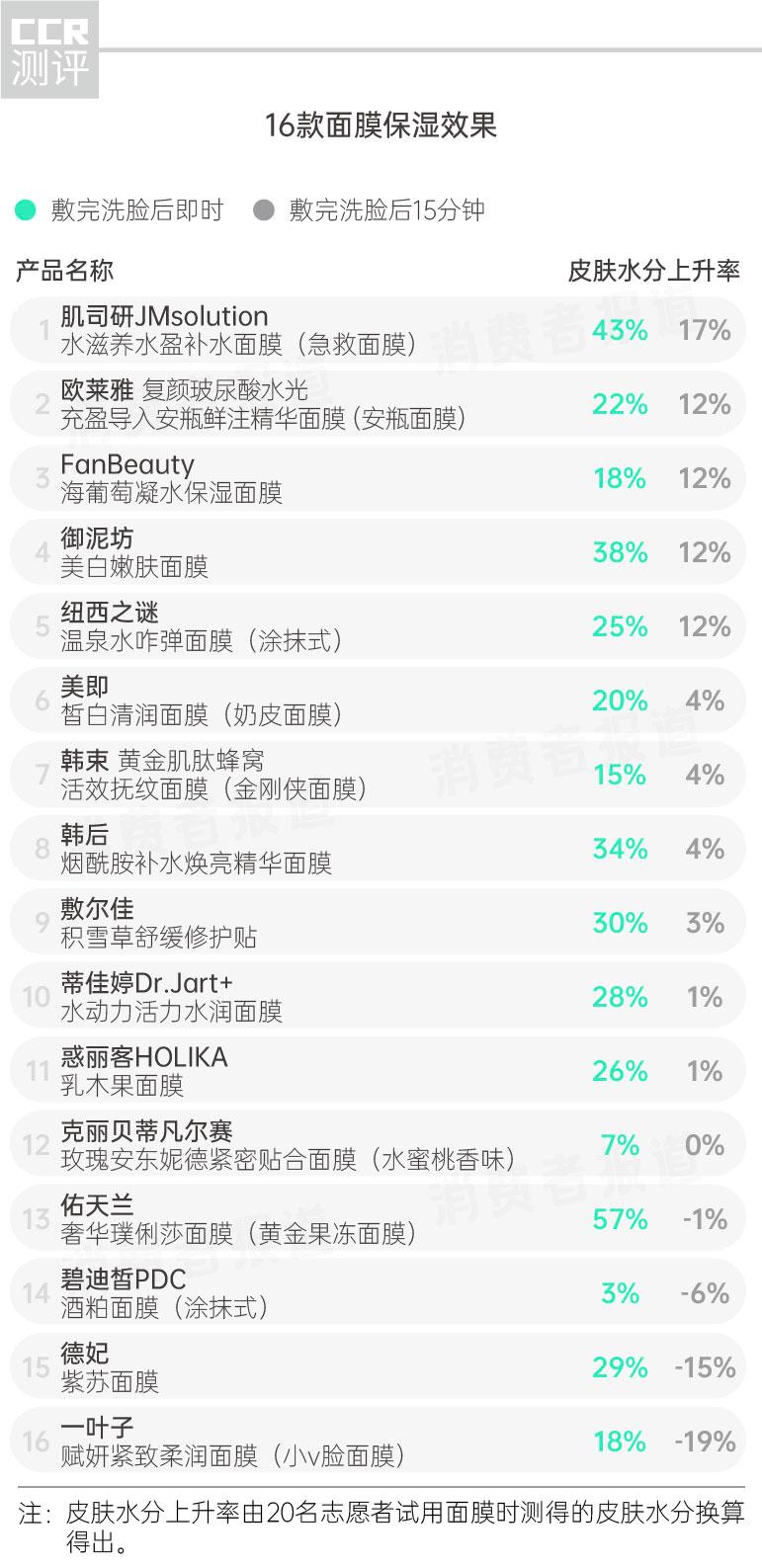The width and height of the screenshot is (762, 1568).
Task: Click the 57% value for 佑天兰
Action: click(x=620, y=1219)
